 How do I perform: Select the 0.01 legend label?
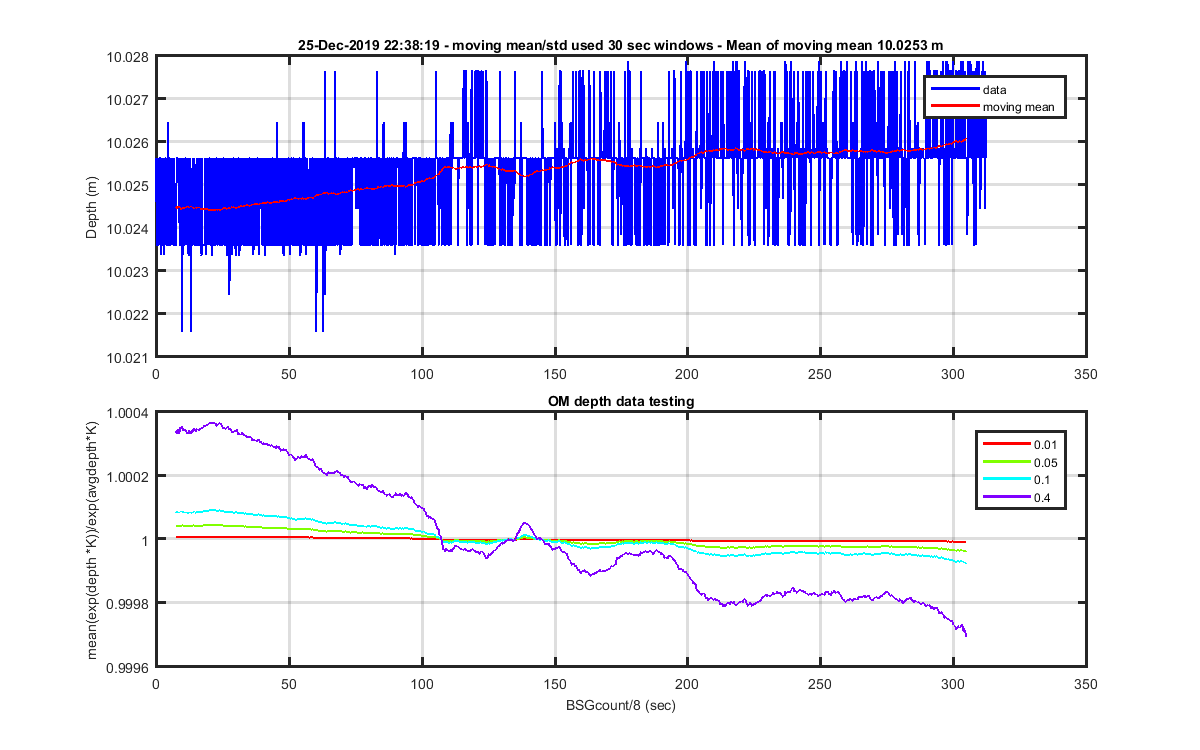pyautogui.click(x=1046, y=443)
